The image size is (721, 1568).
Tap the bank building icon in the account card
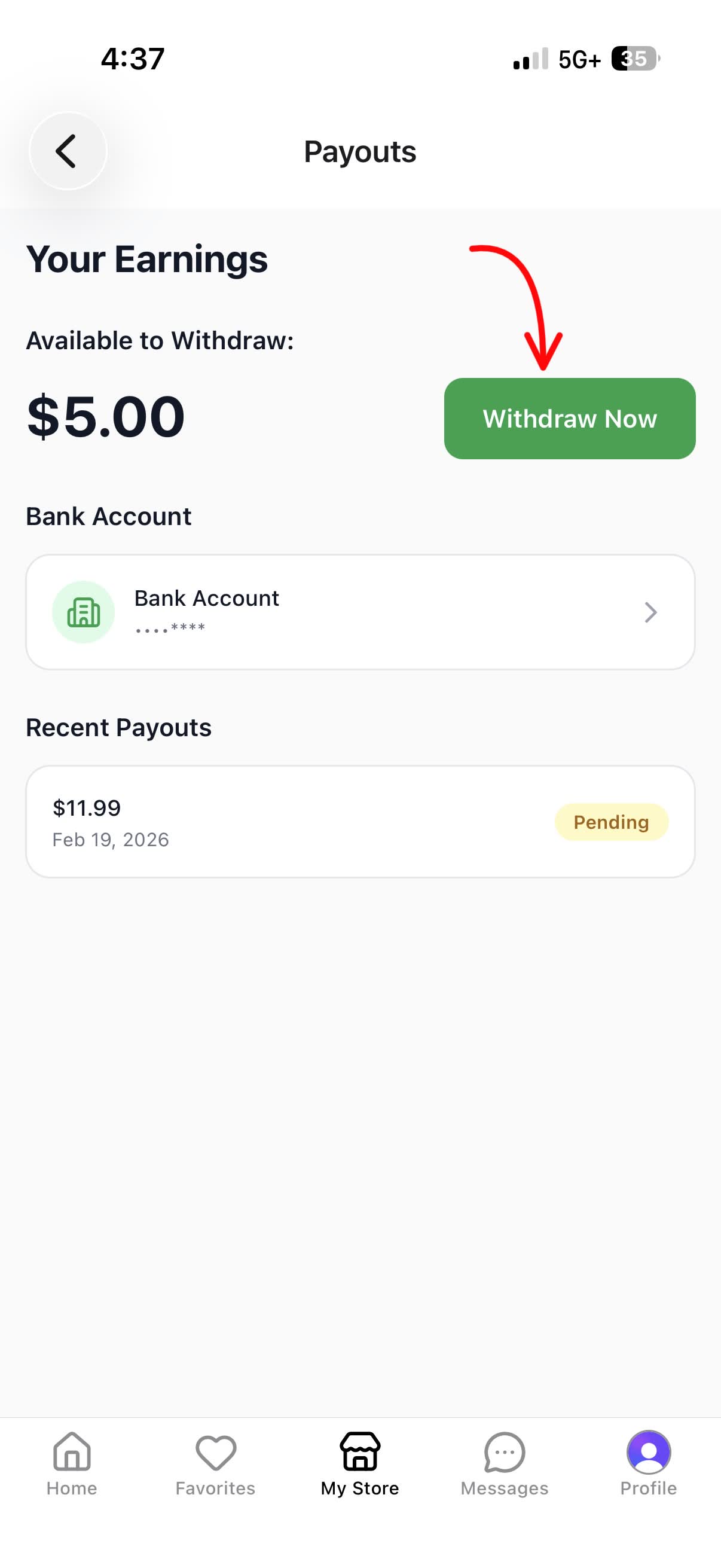(83, 612)
